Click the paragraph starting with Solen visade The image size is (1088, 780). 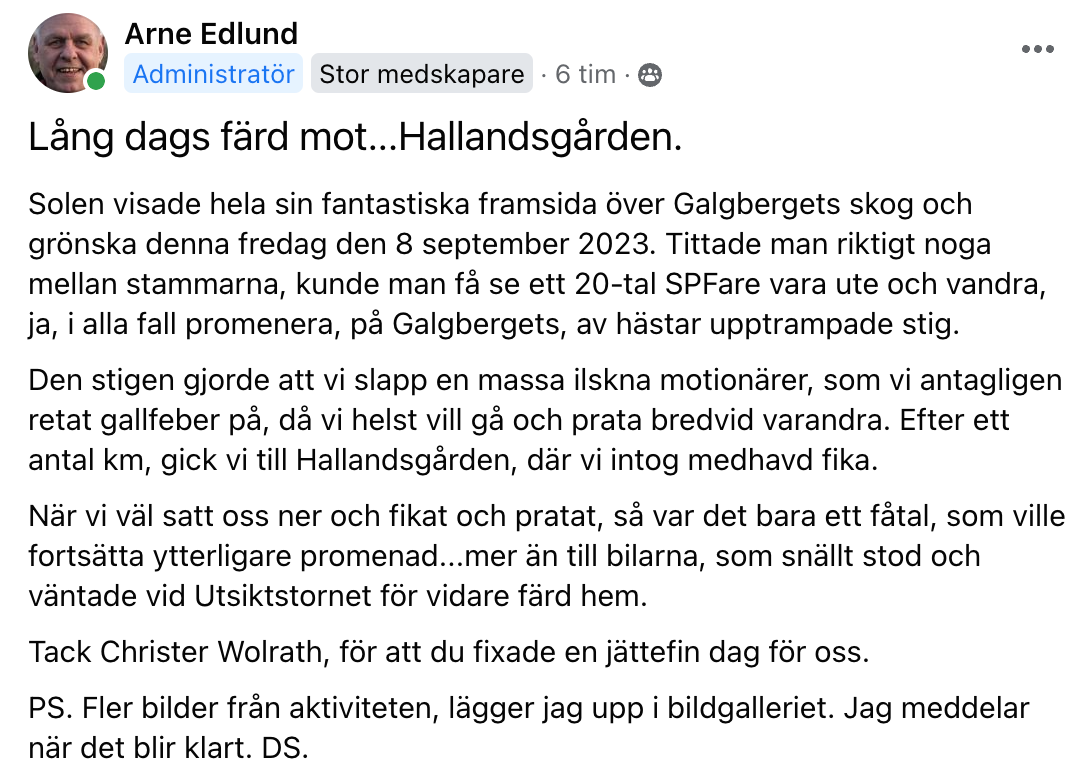click(x=538, y=264)
